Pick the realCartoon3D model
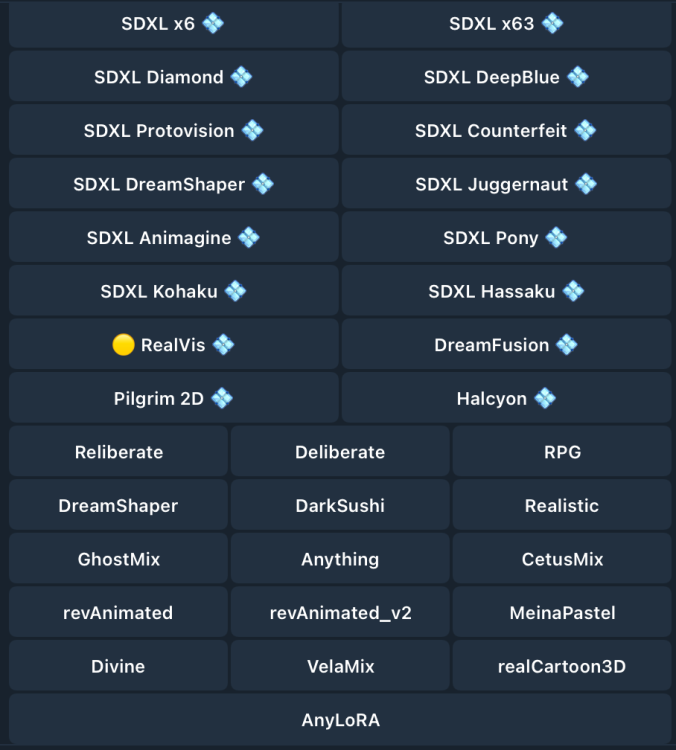Screen dimensions: 676x750 coord(561,667)
